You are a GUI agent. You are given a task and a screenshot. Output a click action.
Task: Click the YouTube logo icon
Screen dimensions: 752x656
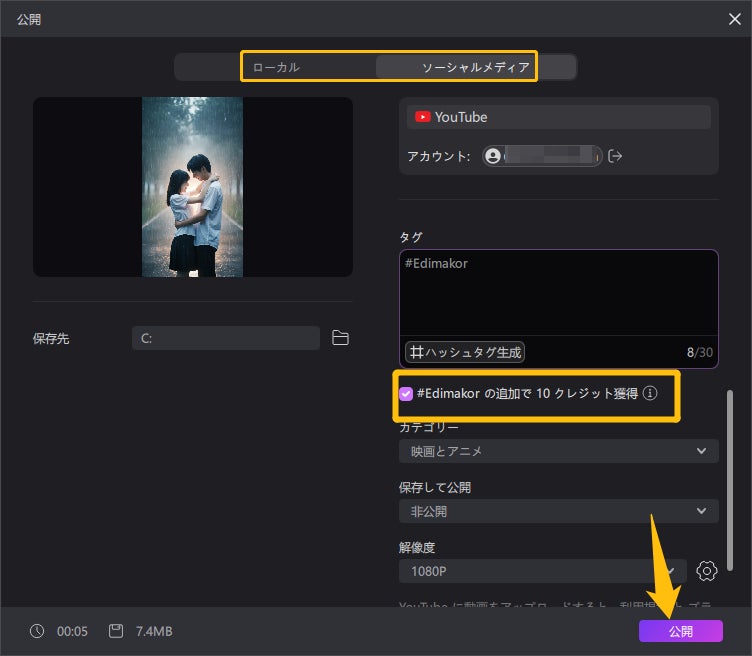click(423, 117)
